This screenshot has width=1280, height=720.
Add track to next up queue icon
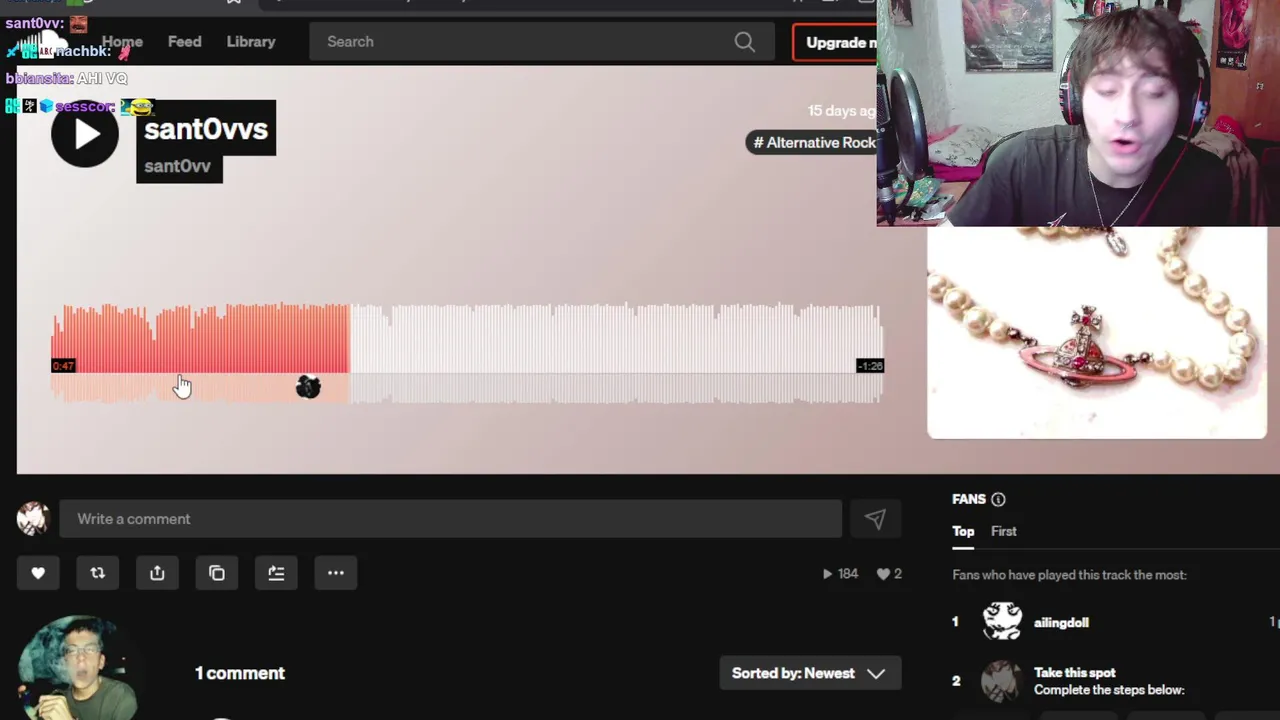click(x=276, y=573)
